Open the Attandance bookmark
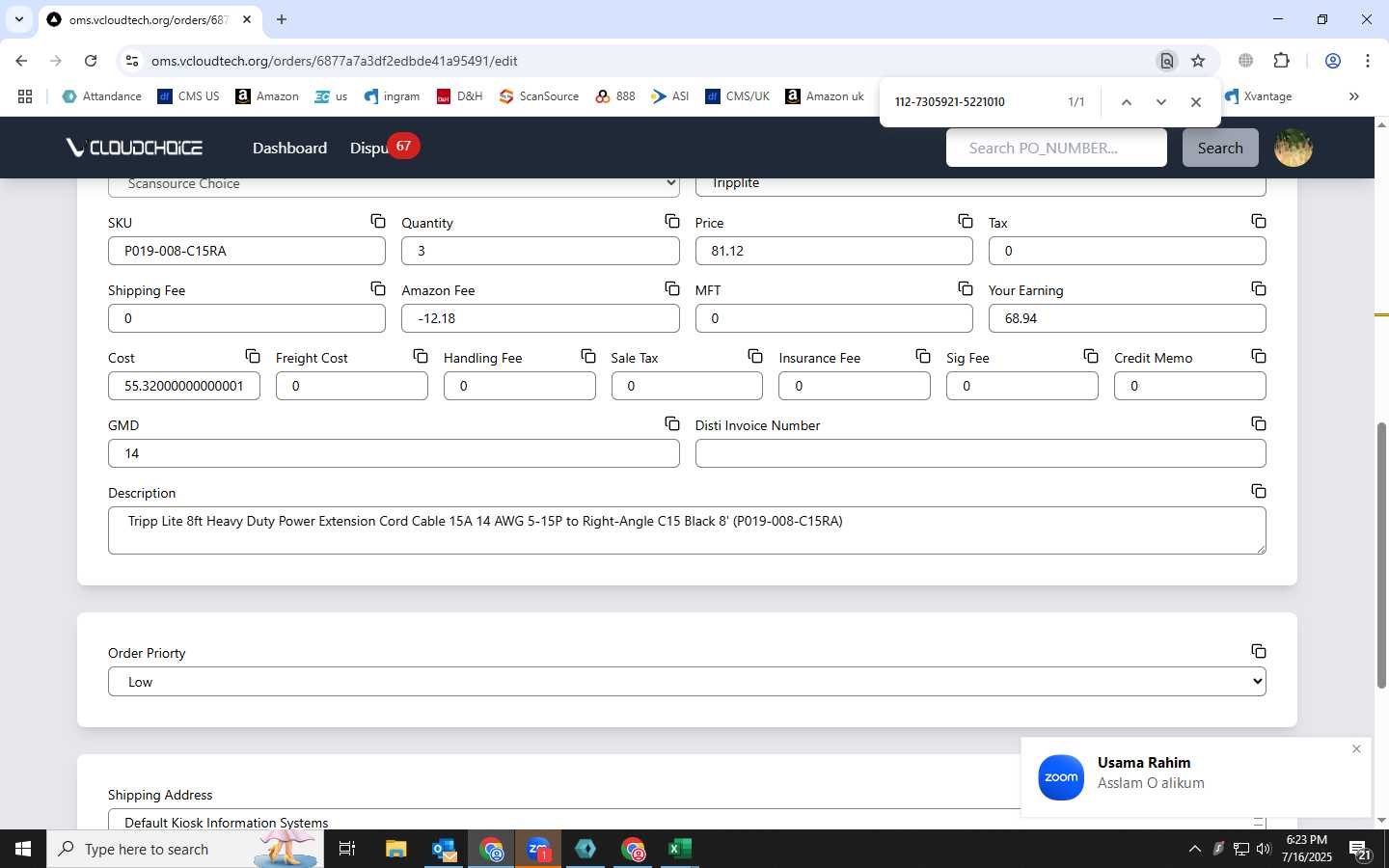The image size is (1389, 868). pyautogui.click(x=101, y=96)
